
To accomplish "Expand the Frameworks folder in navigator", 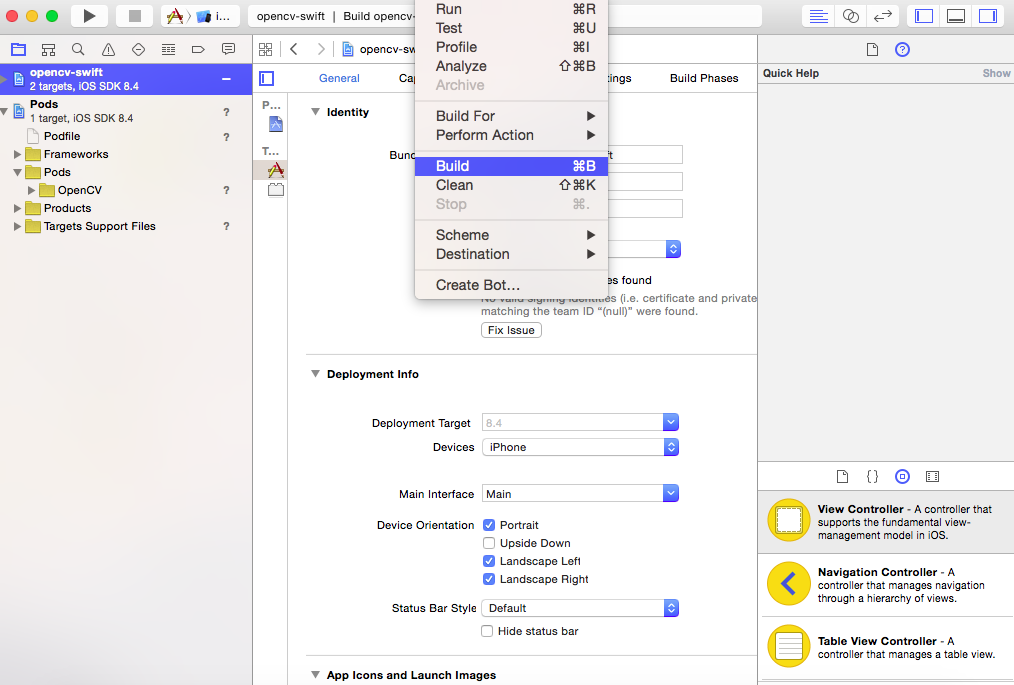I will coord(17,154).
